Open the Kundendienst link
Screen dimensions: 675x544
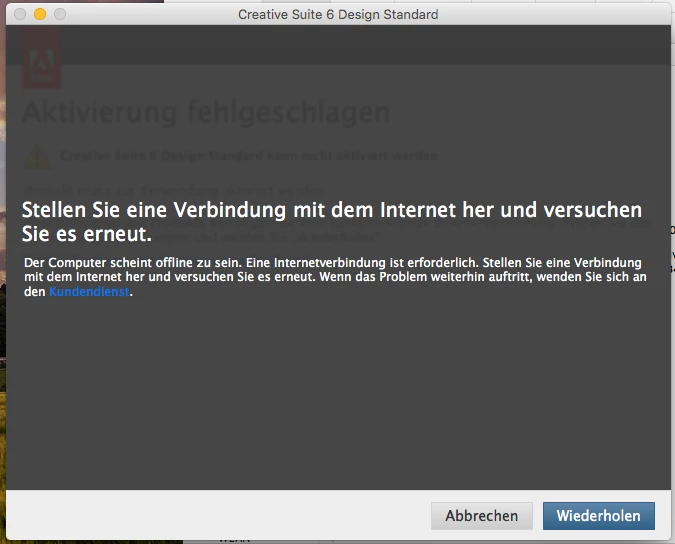(x=89, y=292)
